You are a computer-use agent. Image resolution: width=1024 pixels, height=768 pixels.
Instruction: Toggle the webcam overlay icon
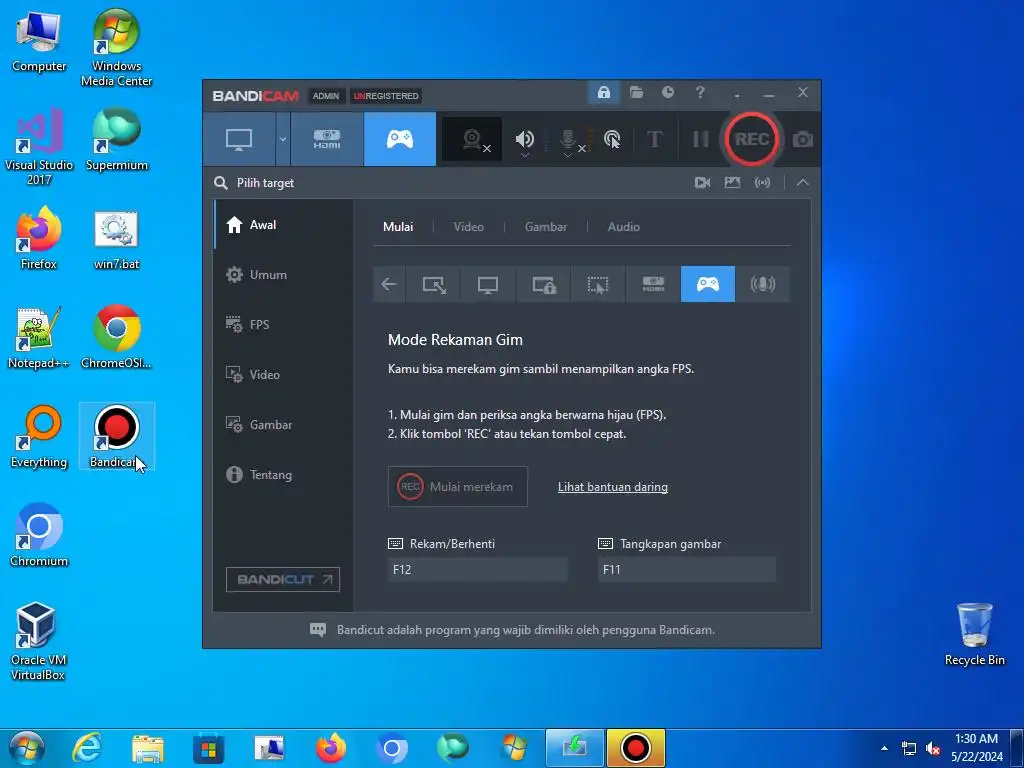pyautogui.click(x=472, y=139)
